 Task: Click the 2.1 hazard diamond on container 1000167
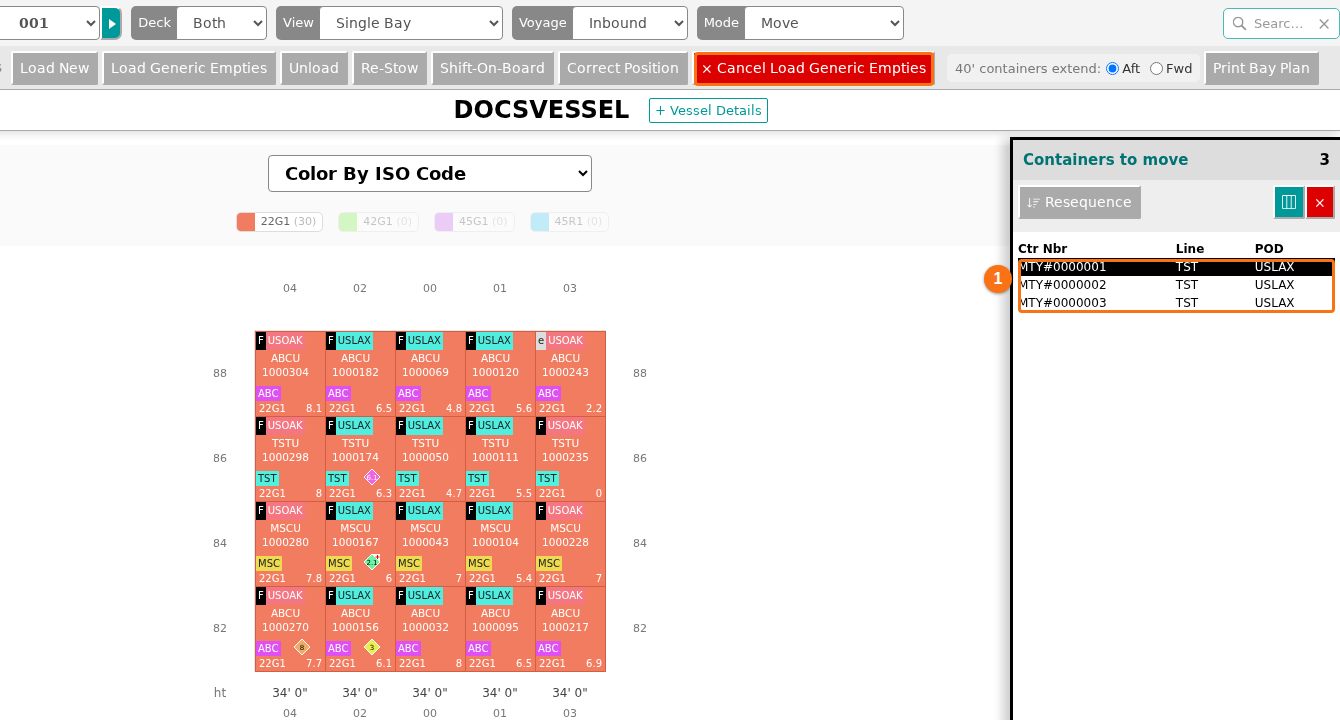pos(372,562)
